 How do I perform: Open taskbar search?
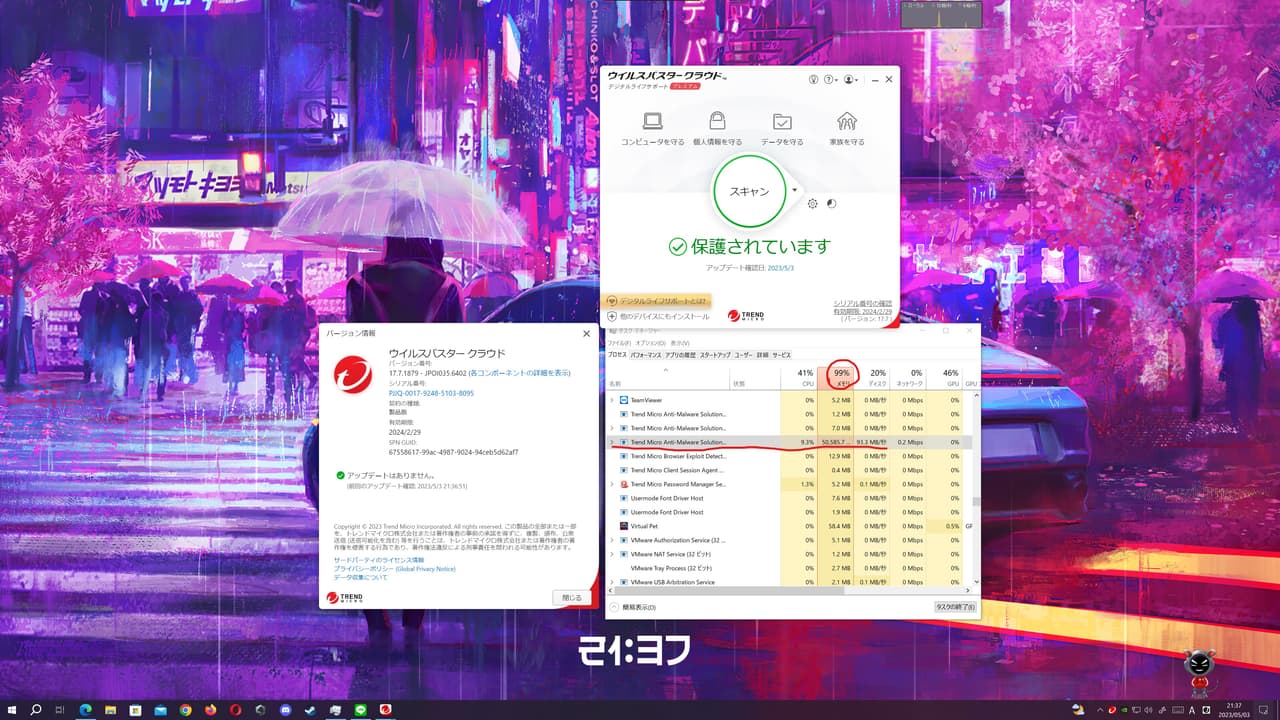pyautogui.click(x=36, y=709)
